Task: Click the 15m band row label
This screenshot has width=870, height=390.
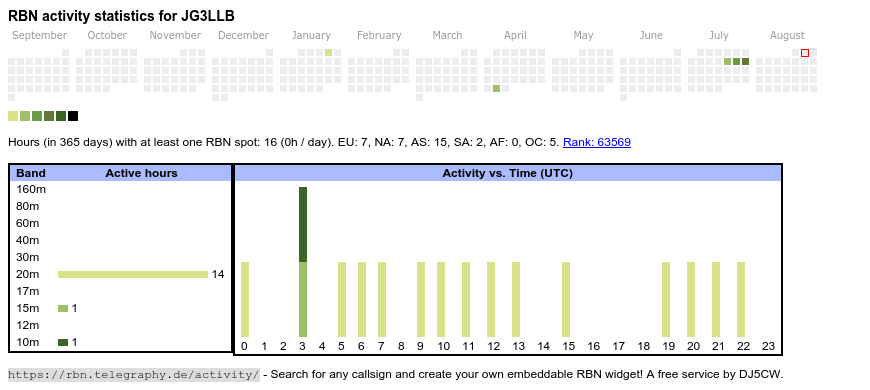Action: tap(28, 308)
